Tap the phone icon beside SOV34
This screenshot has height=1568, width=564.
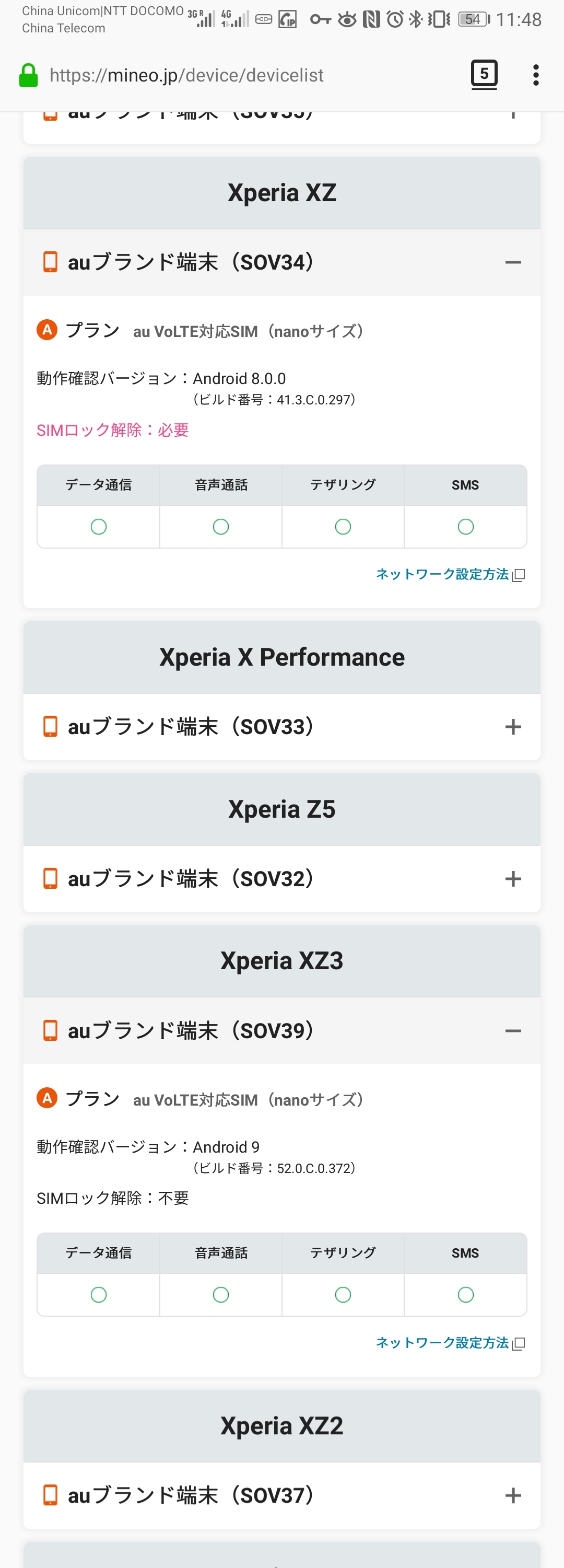tap(50, 262)
